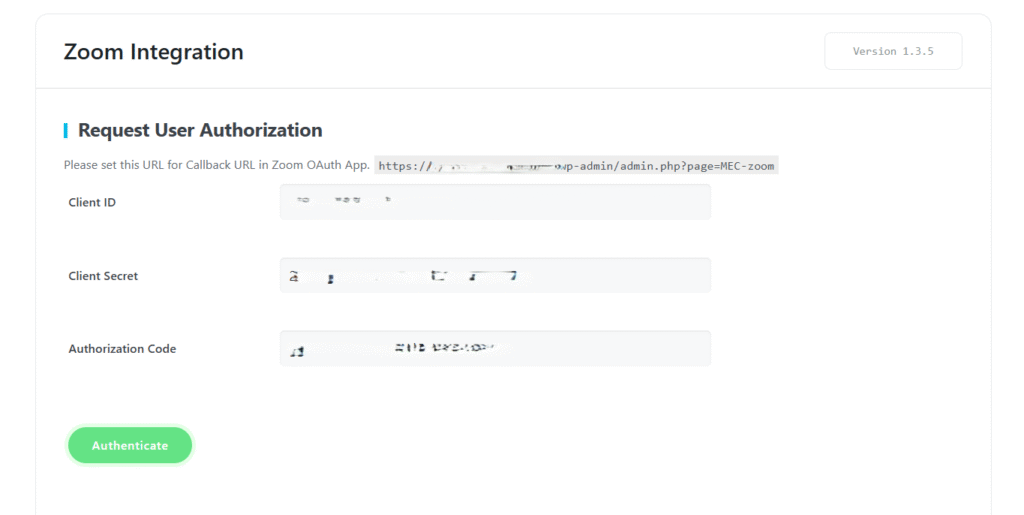The width and height of the screenshot is (1024, 515).
Task: Focus the Client Secret input field
Action: click(495, 275)
